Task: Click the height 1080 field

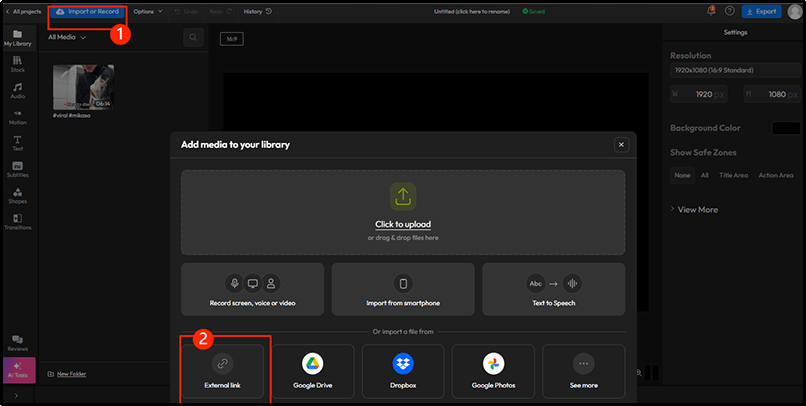Action: pos(772,95)
